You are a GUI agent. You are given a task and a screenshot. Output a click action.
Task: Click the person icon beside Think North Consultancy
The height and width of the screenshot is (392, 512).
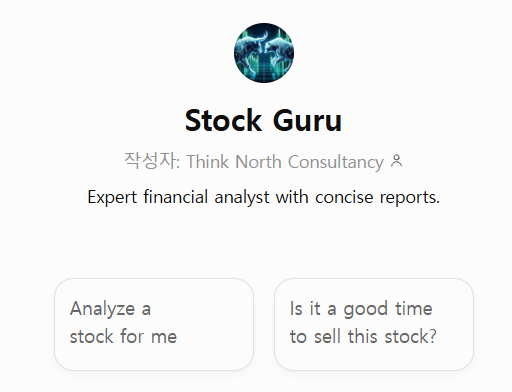(x=397, y=161)
